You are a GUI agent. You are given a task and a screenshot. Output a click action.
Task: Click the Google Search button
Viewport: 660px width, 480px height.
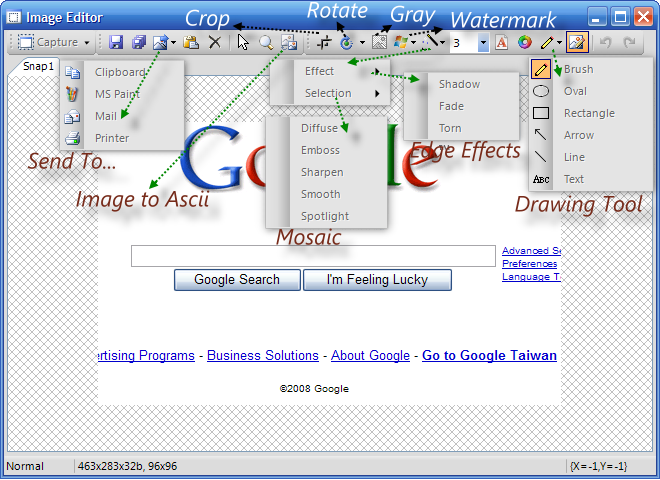237,280
